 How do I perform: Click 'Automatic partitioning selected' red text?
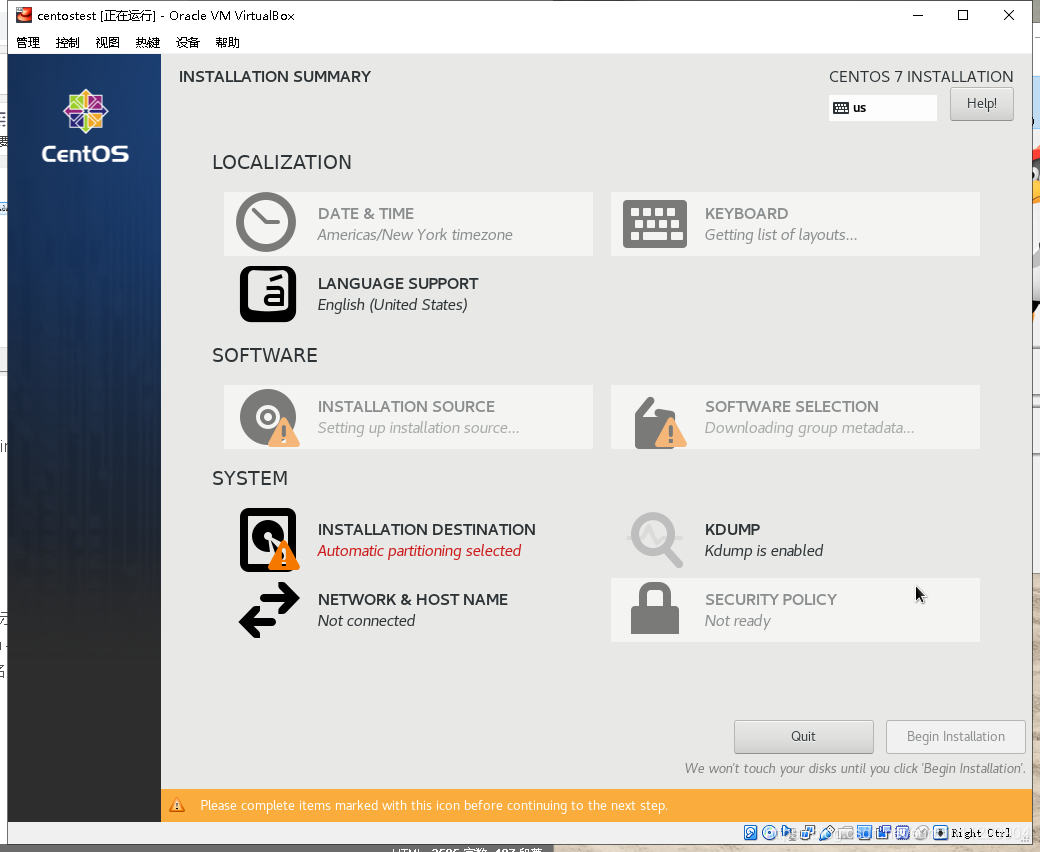pos(419,551)
